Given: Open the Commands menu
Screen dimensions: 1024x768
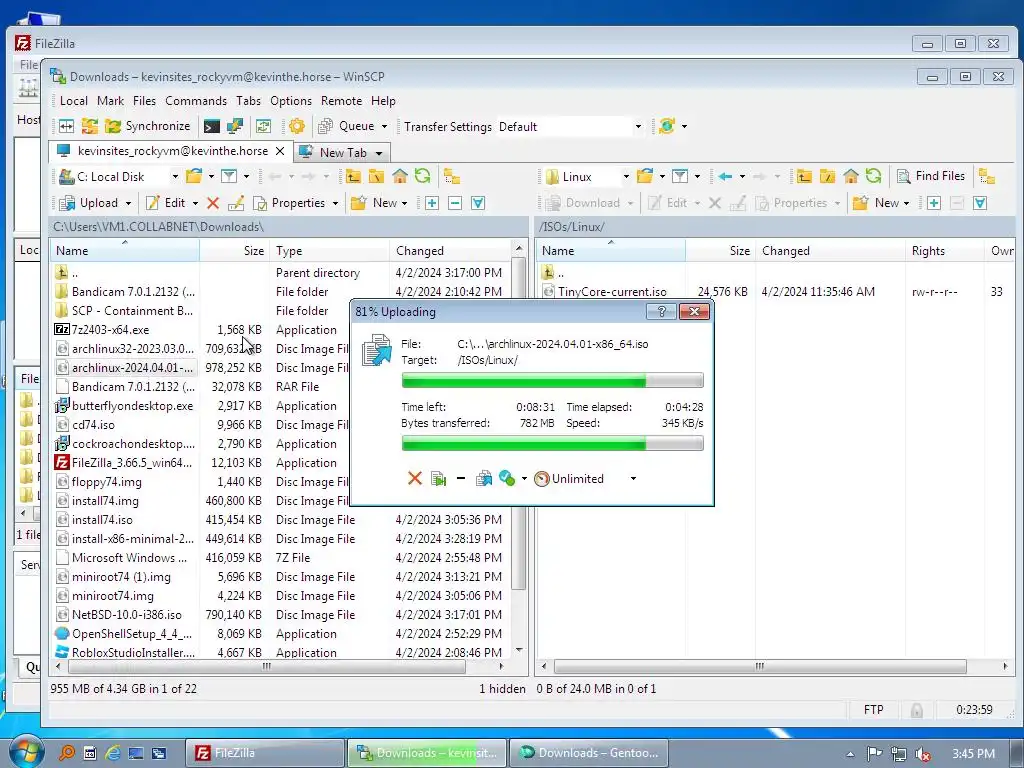Looking at the screenshot, I should [196, 101].
